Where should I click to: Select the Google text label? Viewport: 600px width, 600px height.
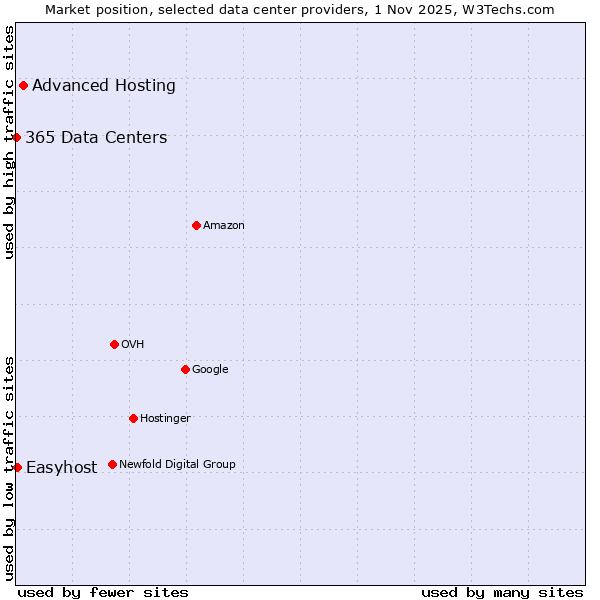(x=210, y=370)
